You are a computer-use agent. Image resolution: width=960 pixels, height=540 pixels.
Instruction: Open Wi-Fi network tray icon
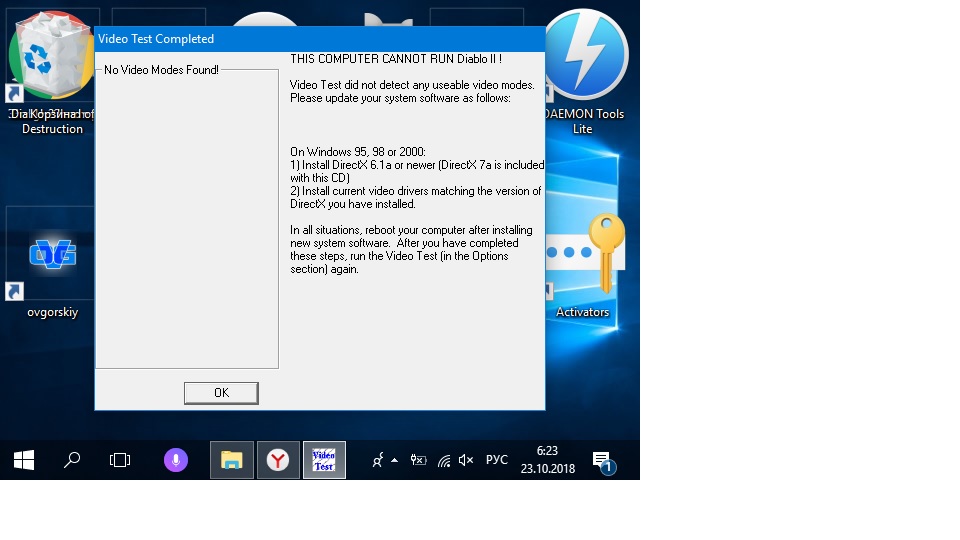pos(444,460)
